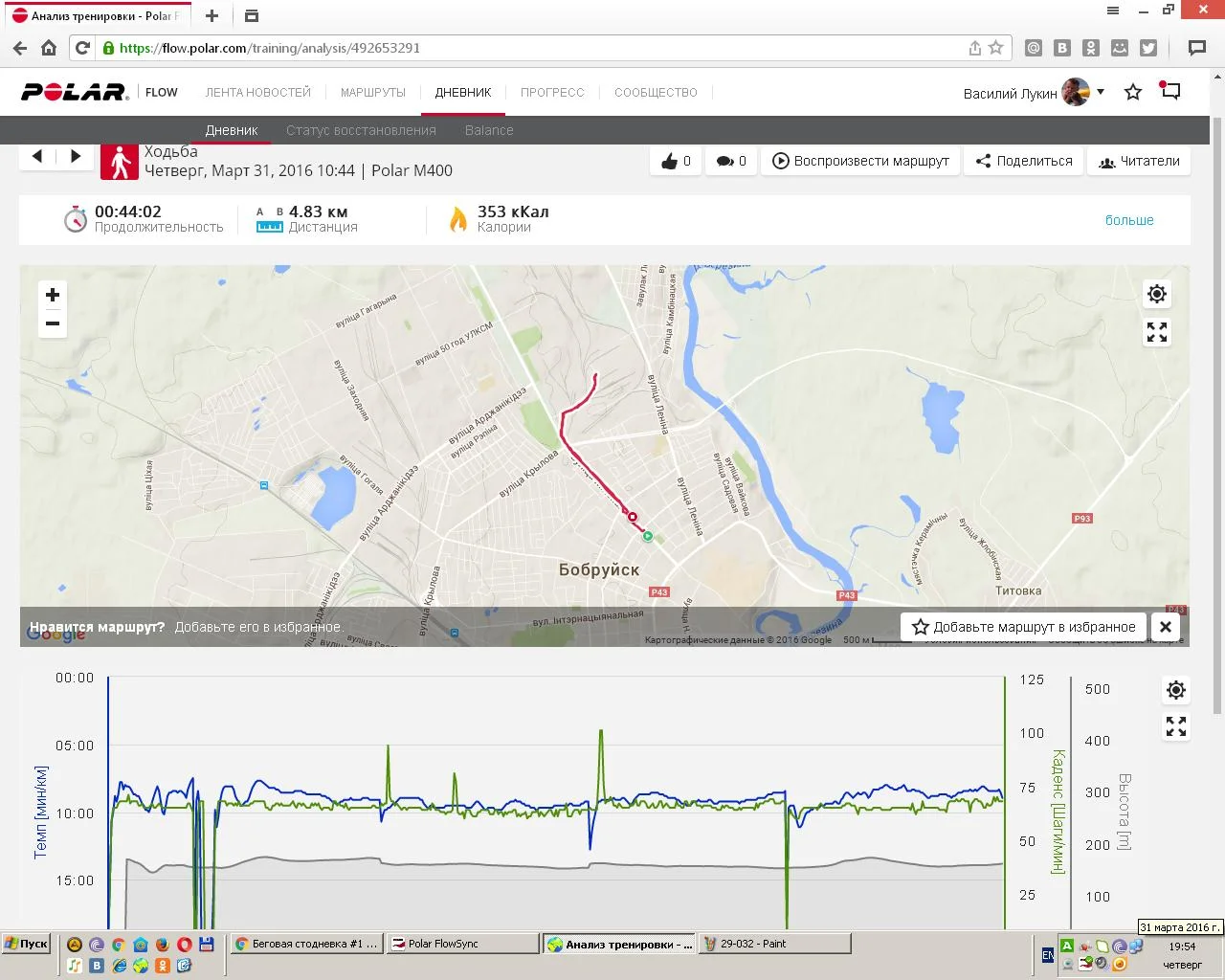Viewport: 1225px width, 980px height.
Task: Go to next training with right arrow
Action: click(x=76, y=156)
